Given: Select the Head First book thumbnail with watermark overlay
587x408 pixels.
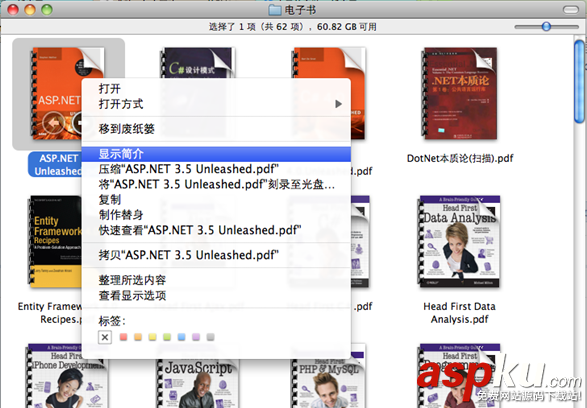Looking at the screenshot, I should tap(459, 375).
